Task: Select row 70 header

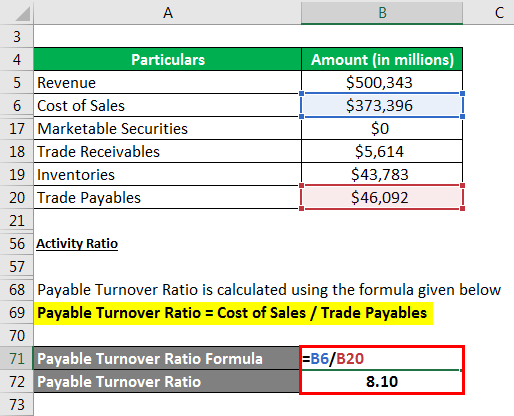Action: coord(17,335)
